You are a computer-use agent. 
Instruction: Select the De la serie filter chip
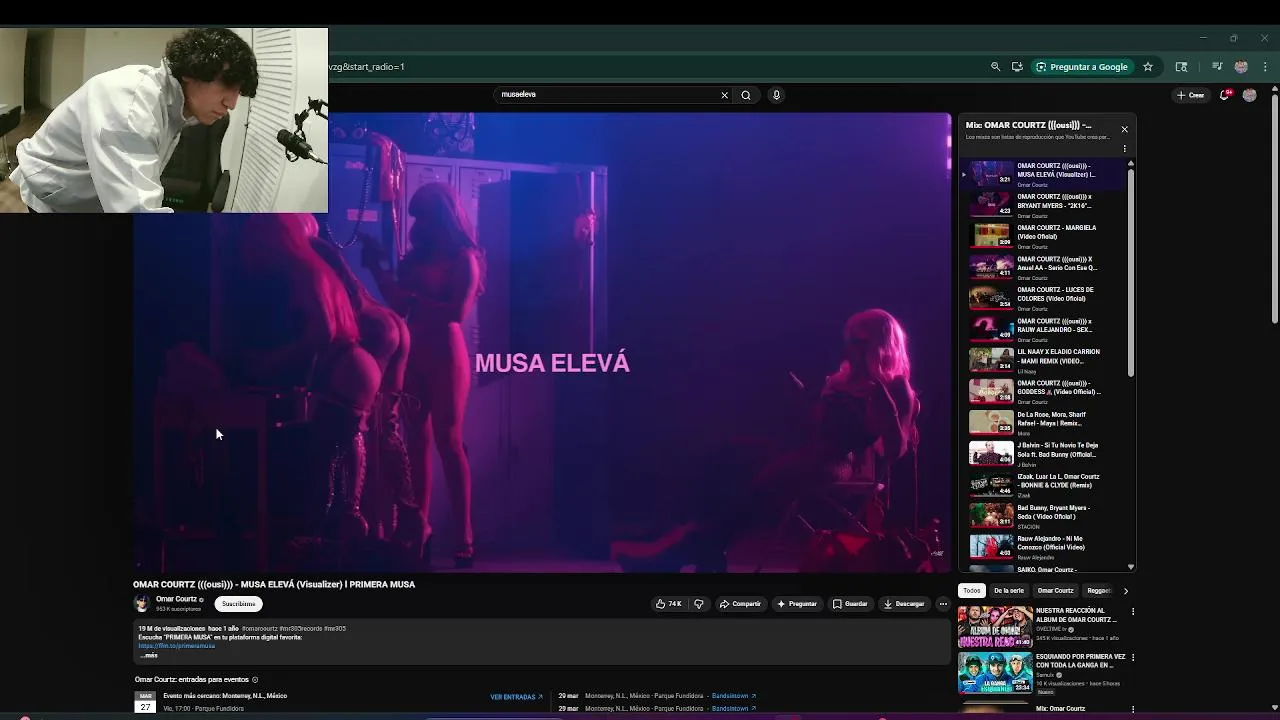point(1009,591)
